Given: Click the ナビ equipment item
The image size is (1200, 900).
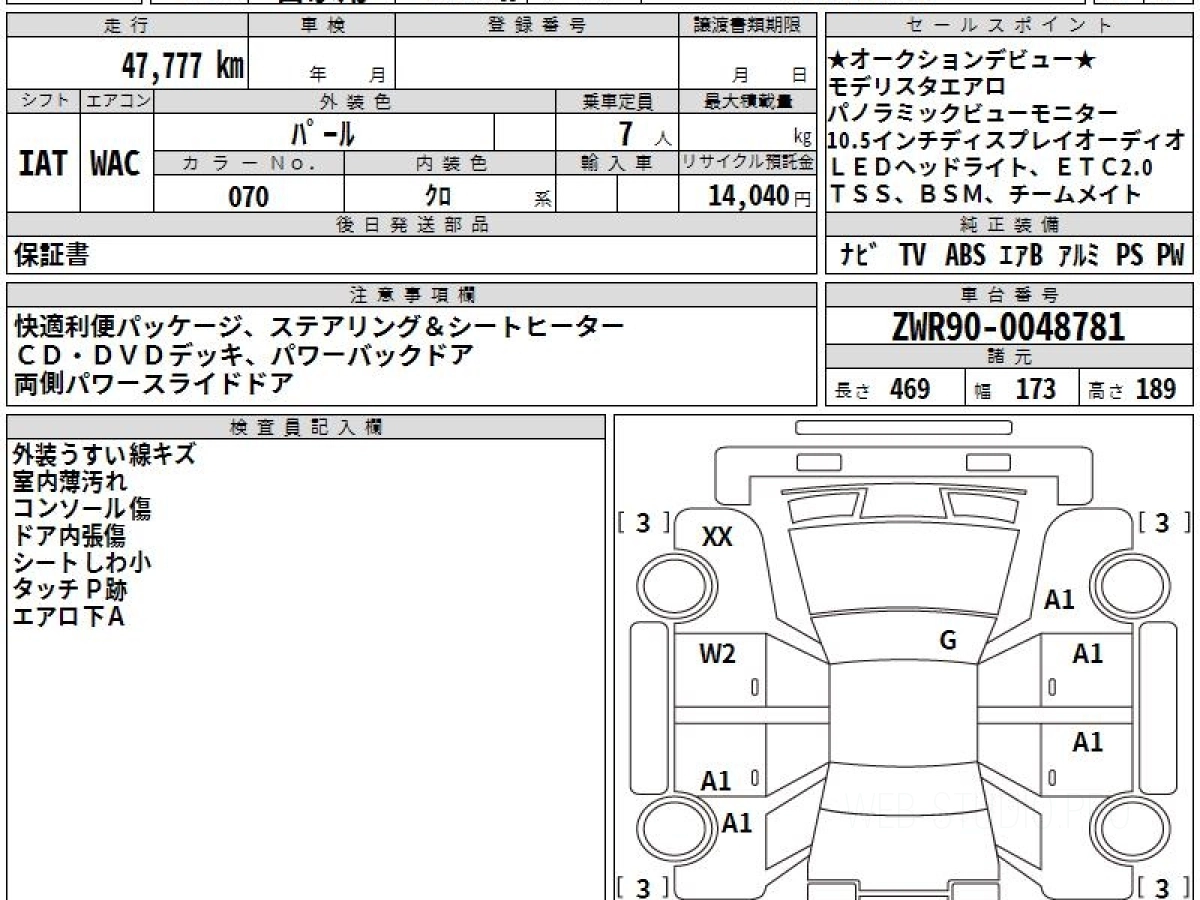Looking at the screenshot, I should 859,256.
